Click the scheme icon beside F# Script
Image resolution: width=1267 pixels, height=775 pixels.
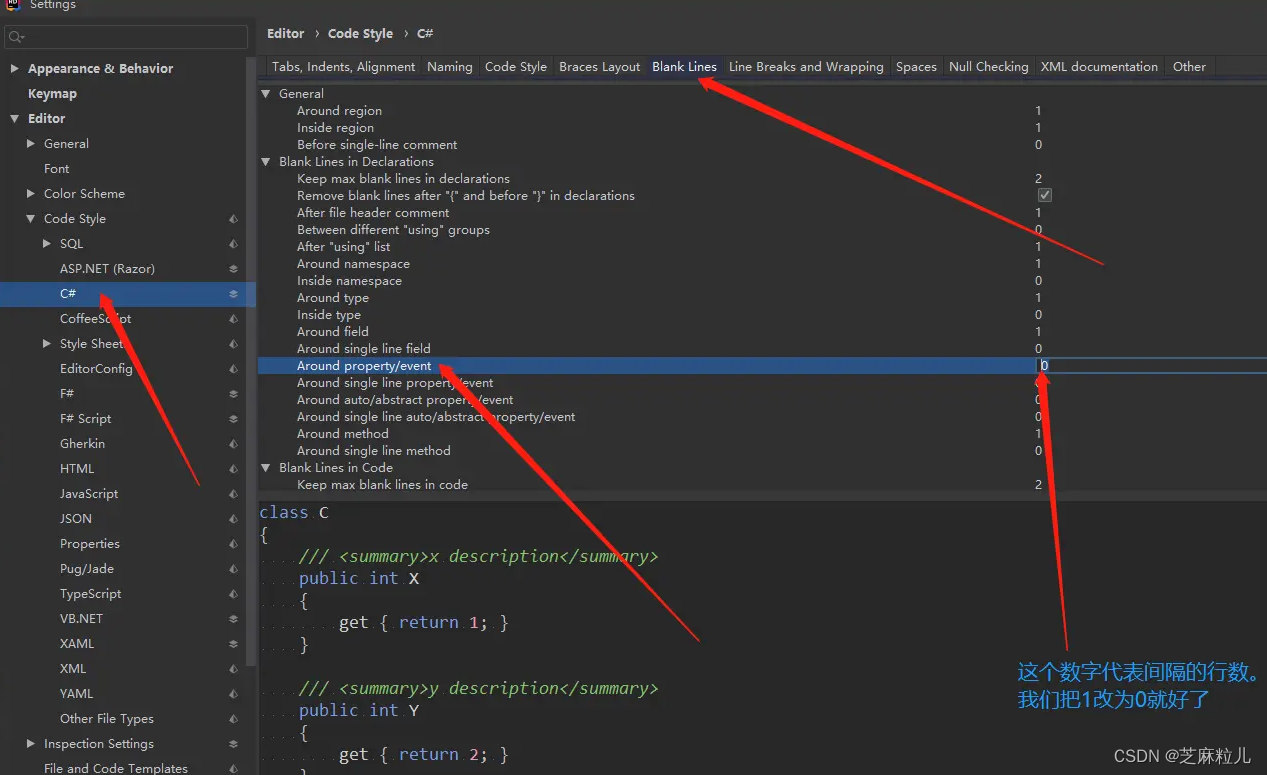[233, 418]
